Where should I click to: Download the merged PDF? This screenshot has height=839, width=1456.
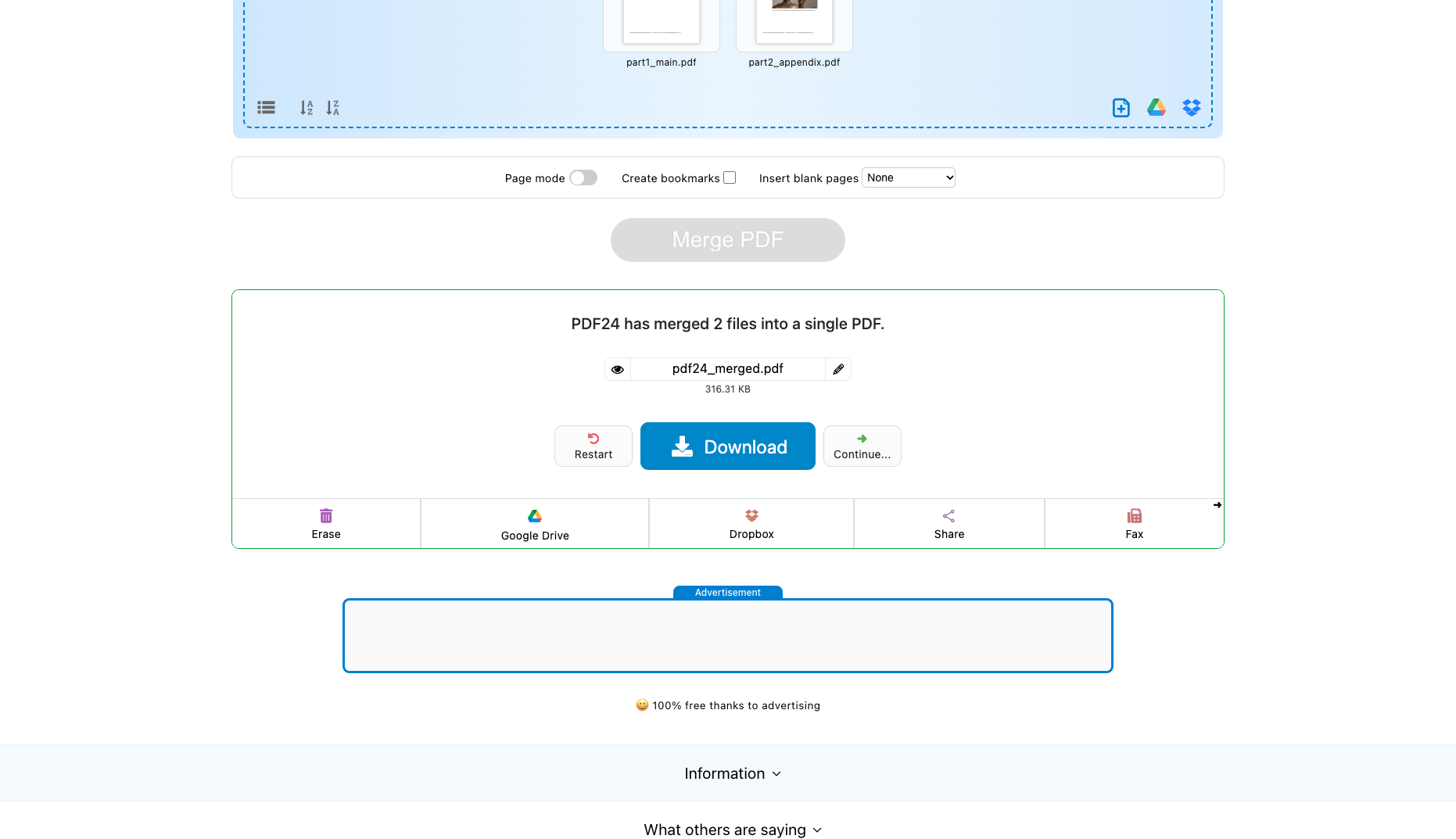(x=728, y=446)
